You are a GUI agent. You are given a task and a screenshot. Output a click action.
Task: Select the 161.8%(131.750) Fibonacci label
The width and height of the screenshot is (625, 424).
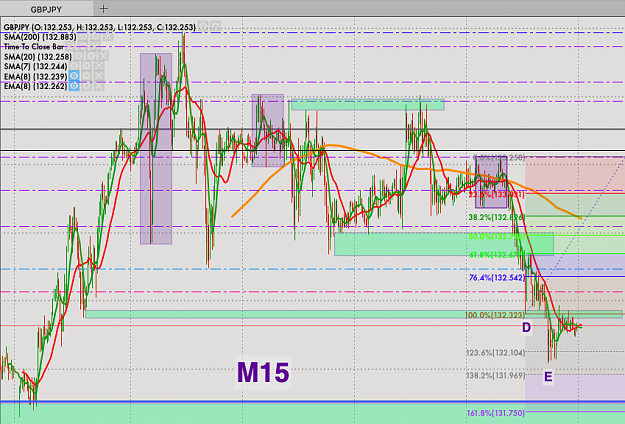click(x=495, y=413)
